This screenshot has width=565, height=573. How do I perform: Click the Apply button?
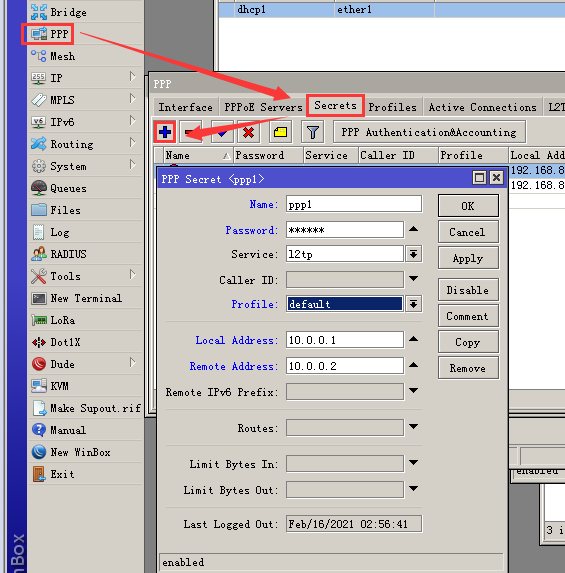point(468,258)
